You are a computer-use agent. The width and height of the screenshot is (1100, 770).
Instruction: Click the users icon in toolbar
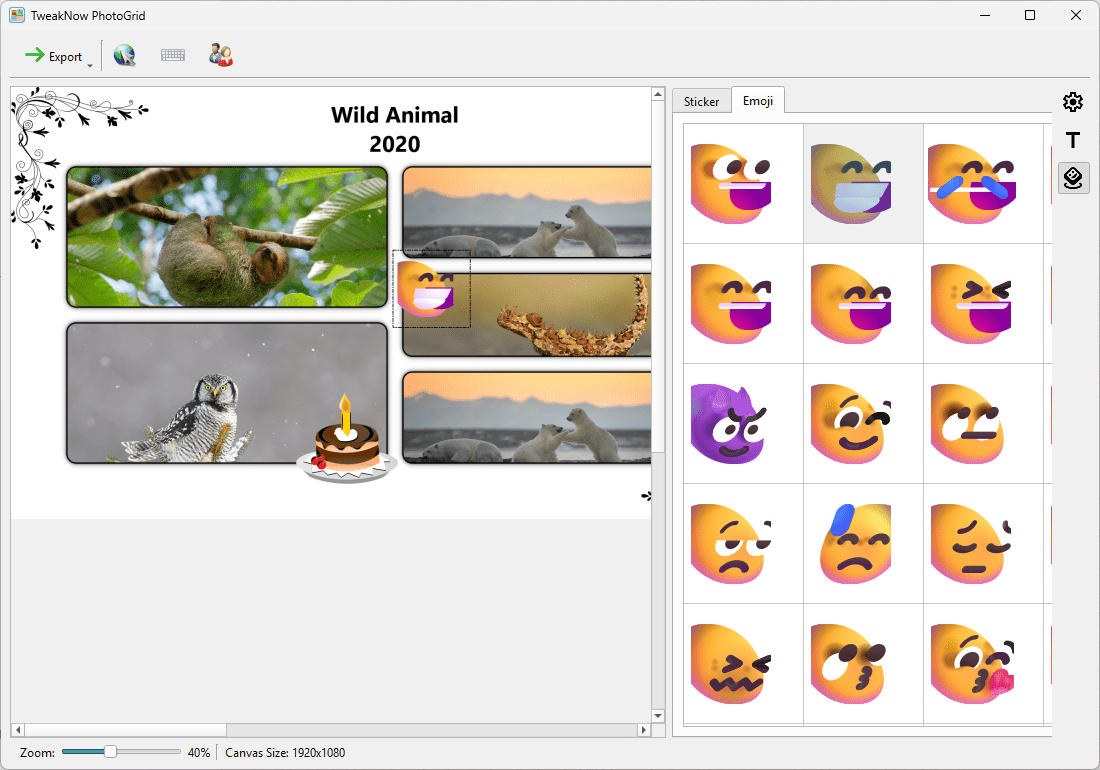tap(220, 55)
